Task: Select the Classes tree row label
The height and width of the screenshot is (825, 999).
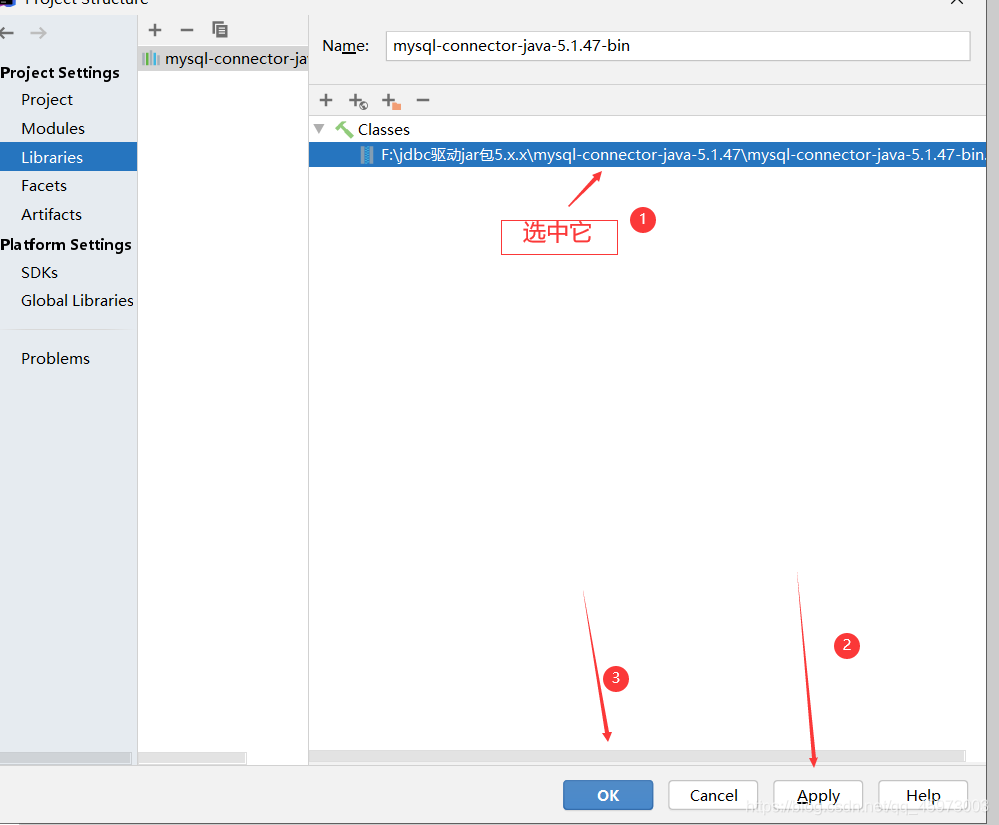Action: [384, 129]
